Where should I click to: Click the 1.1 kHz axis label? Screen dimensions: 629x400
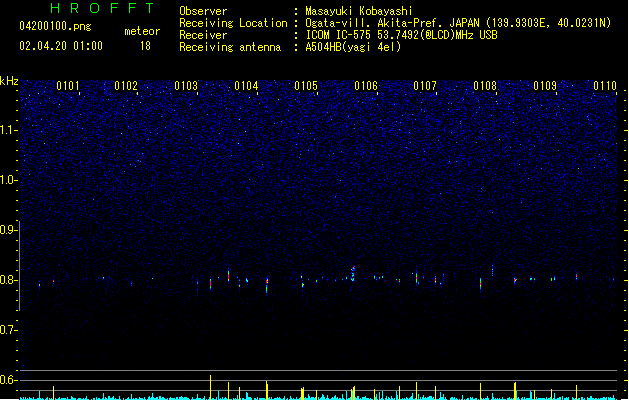pyautogui.click(x=8, y=130)
